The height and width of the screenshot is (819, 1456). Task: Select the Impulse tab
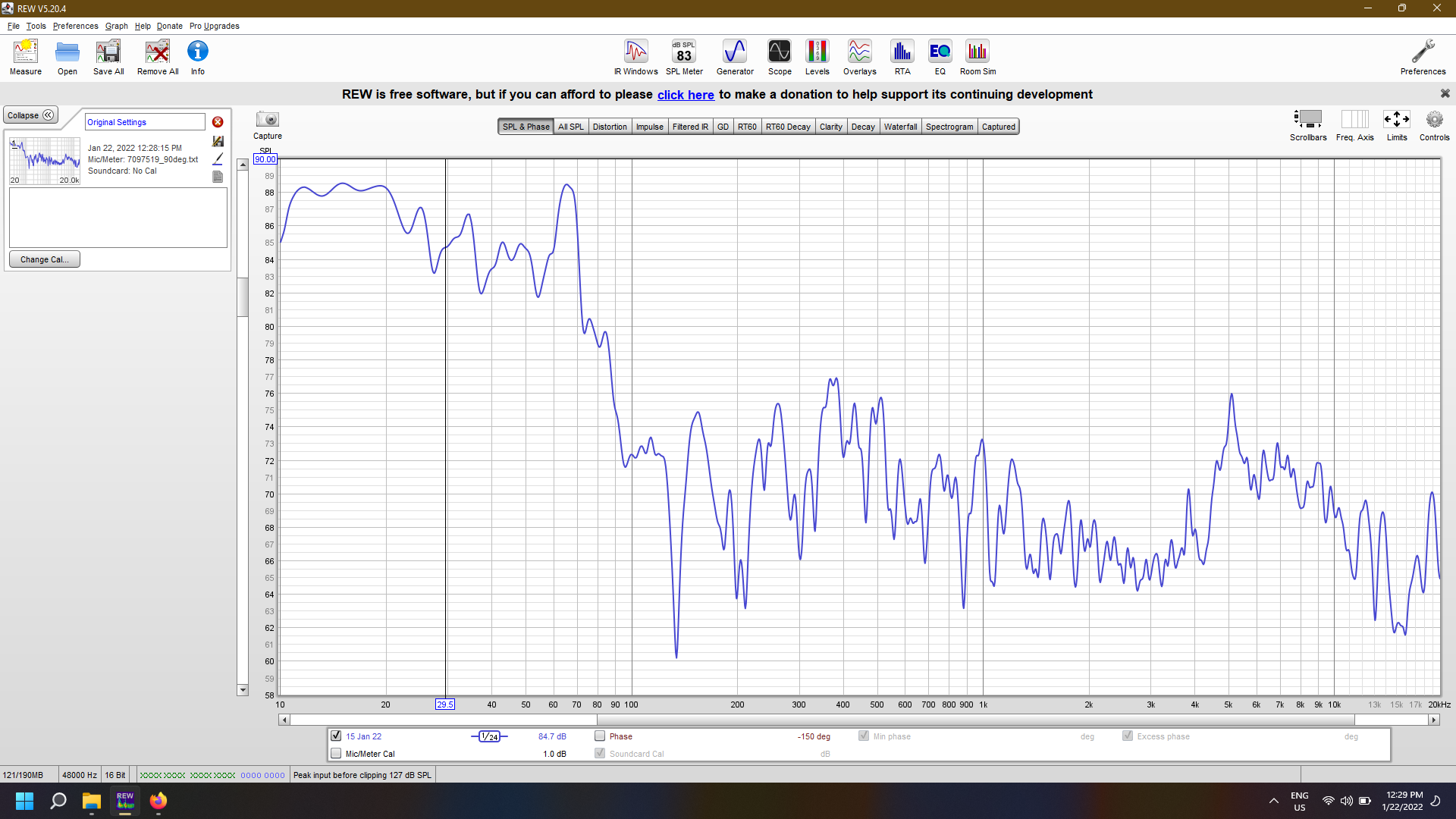(x=650, y=127)
